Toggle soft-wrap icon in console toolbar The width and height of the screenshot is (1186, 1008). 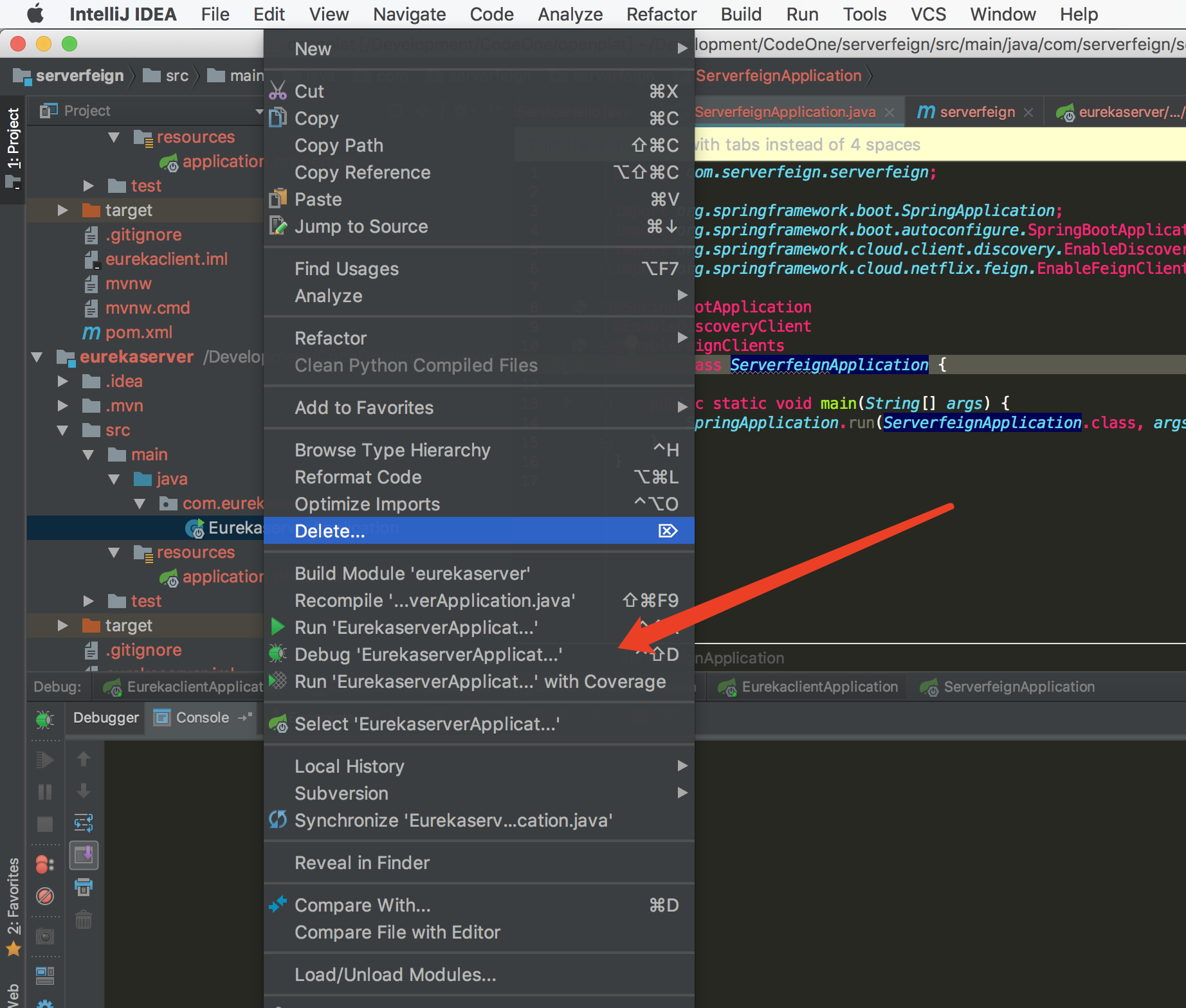click(x=84, y=823)
